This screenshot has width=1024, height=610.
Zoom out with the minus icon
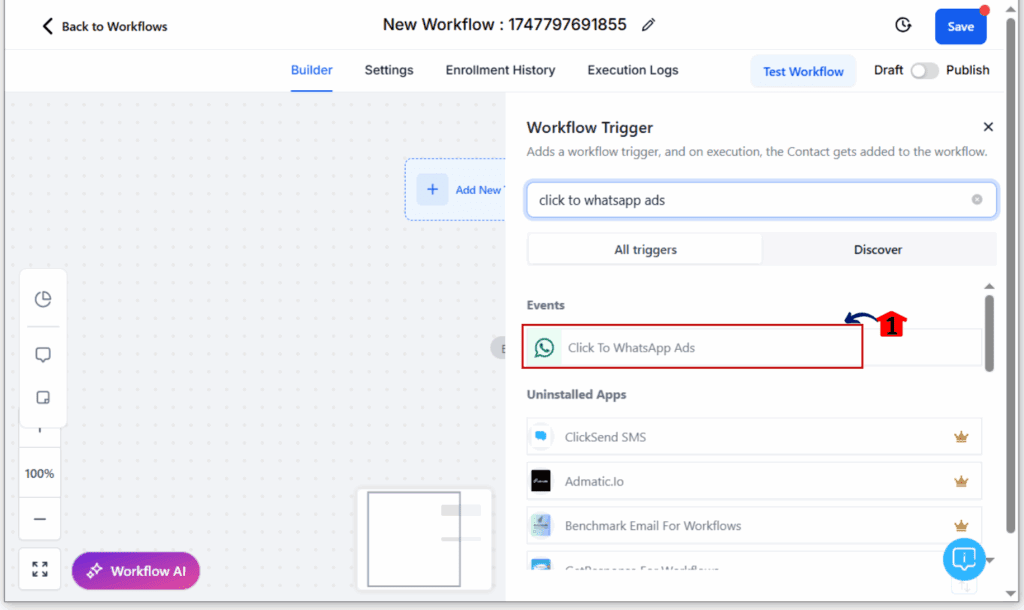40,519
